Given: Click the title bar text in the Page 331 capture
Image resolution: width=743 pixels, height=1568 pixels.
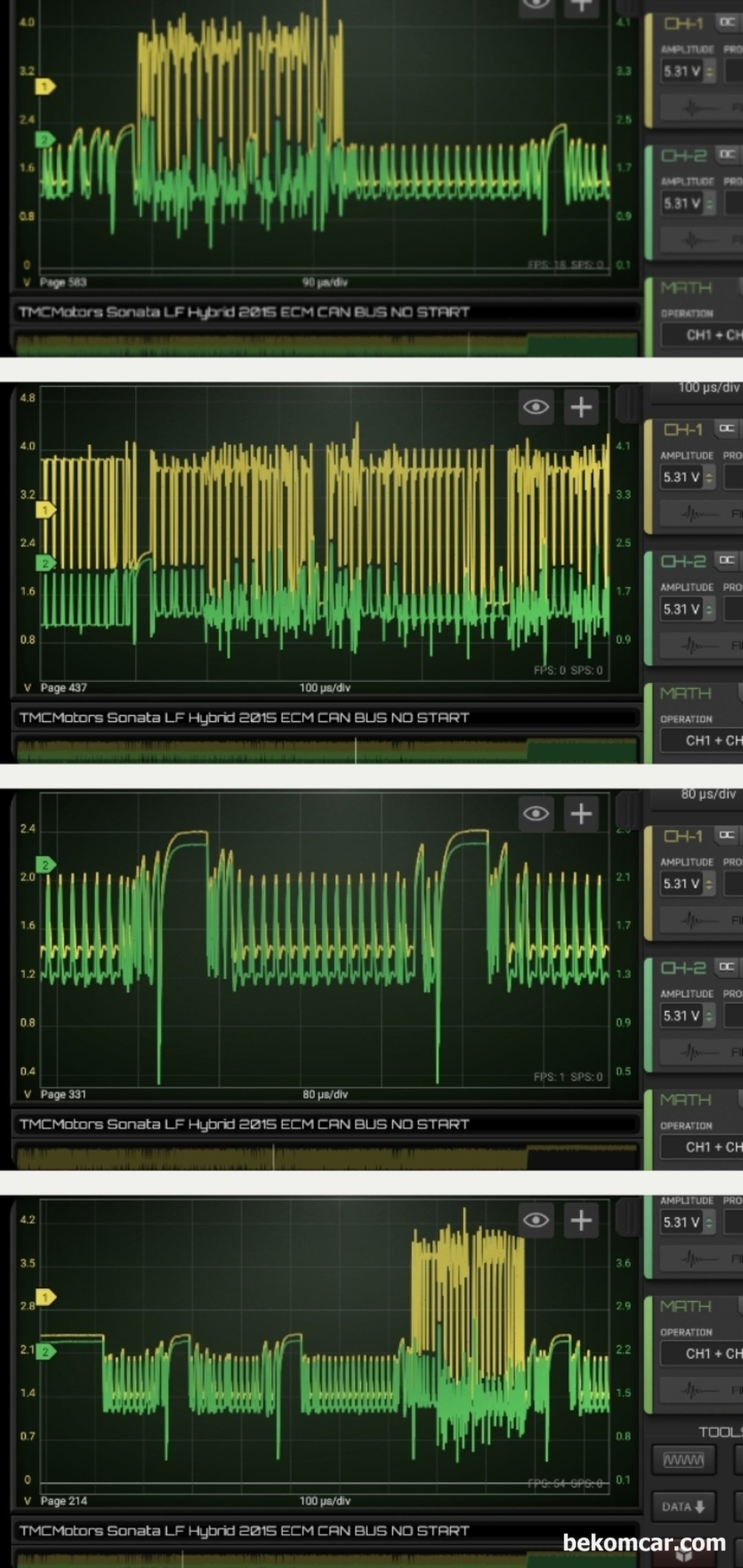Looking at the screenshot, I should 244,1124.
